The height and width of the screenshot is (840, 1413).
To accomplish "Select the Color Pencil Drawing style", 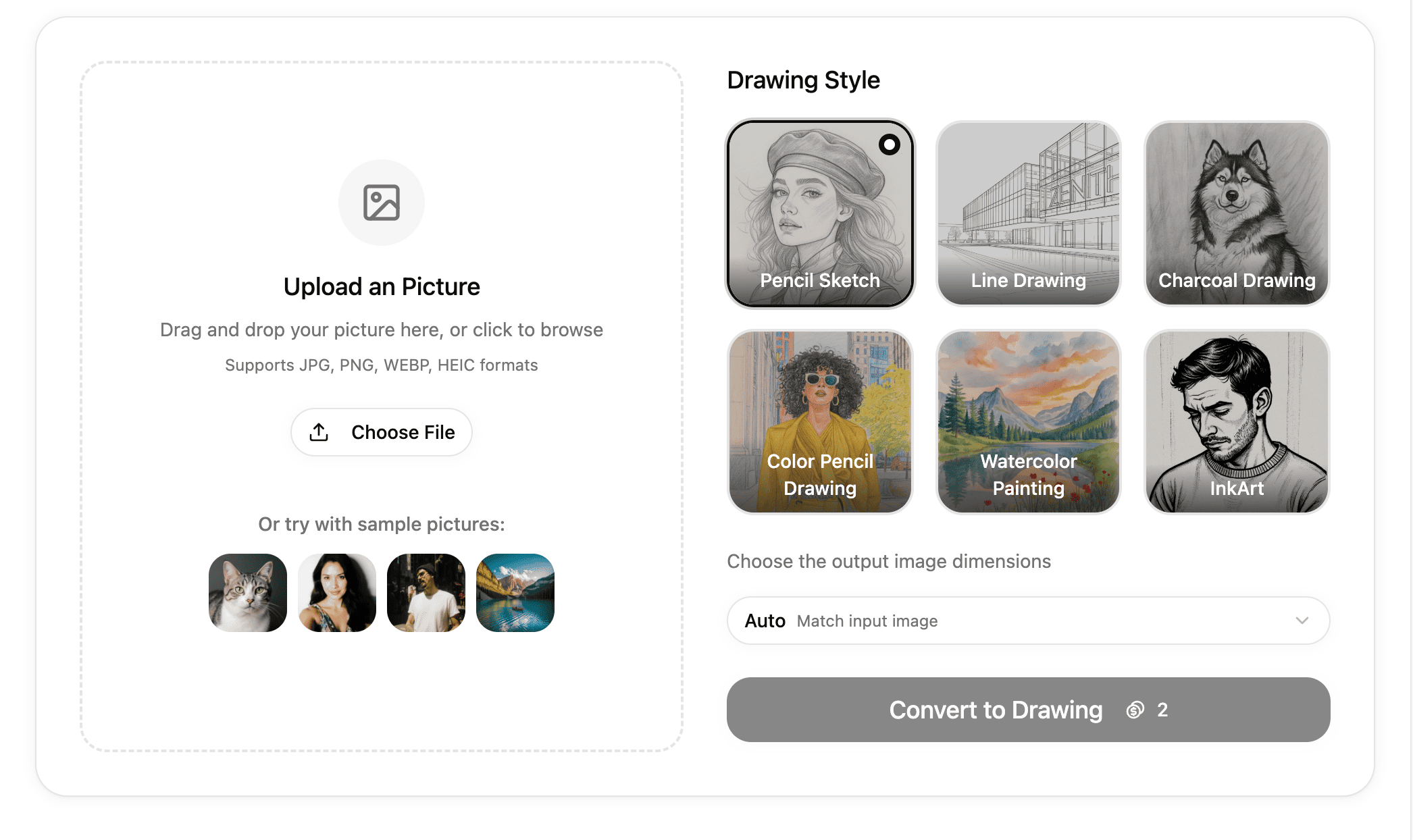I will pos(819,423).
